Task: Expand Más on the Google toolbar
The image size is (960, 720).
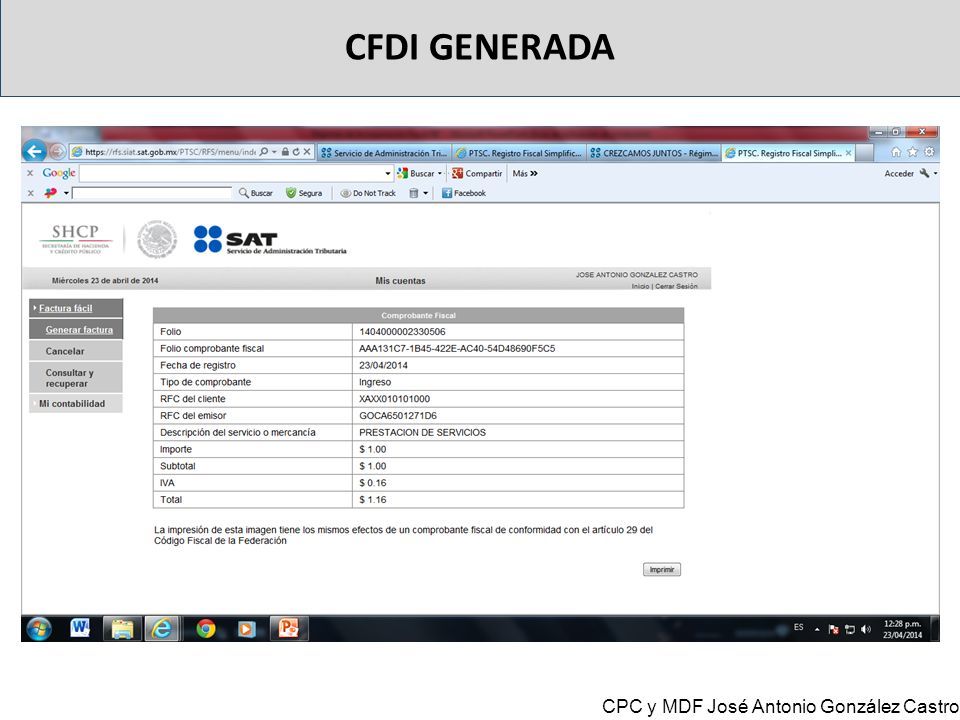Action: pyautogui.click(x=525, y=173)
